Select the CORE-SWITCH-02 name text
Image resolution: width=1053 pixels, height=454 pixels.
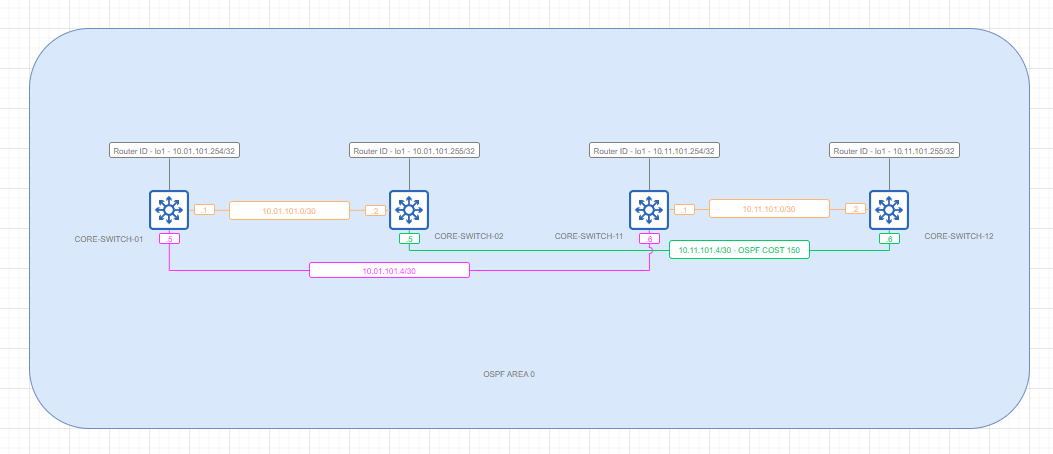469,237
